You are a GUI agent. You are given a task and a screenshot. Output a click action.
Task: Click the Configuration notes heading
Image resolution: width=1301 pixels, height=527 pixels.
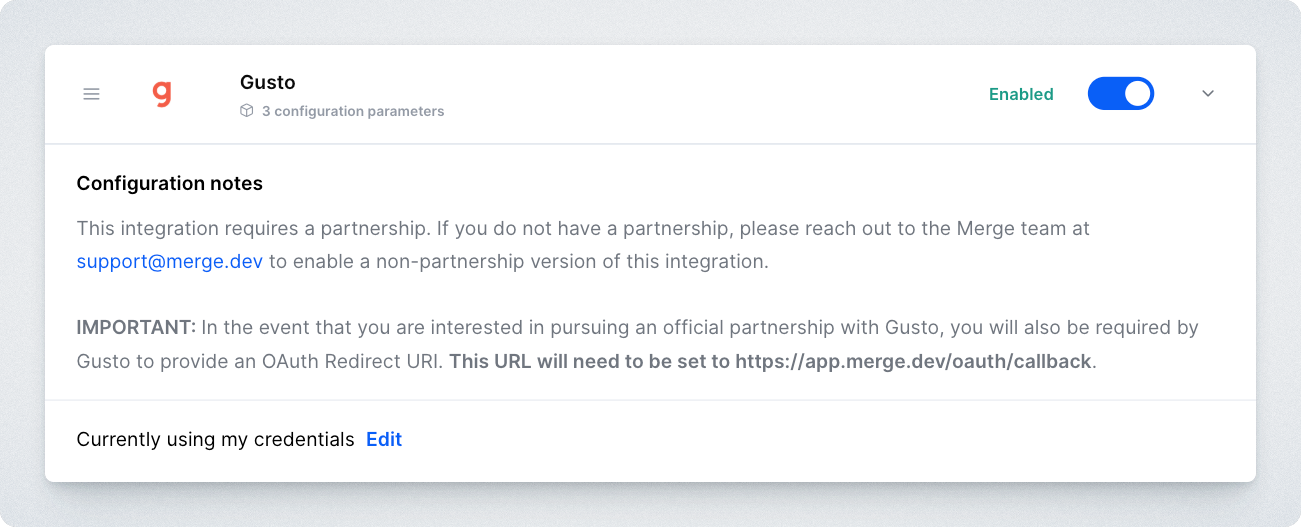pyautogui.click(x=169, y=183)
